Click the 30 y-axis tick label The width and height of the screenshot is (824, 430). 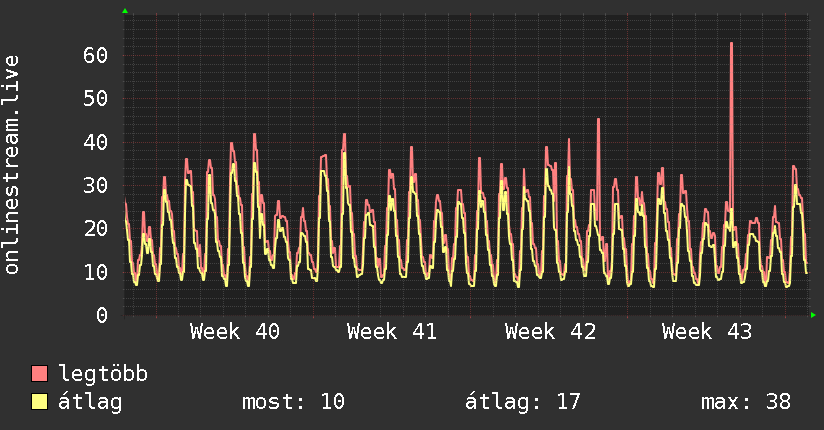pos(95,185)
